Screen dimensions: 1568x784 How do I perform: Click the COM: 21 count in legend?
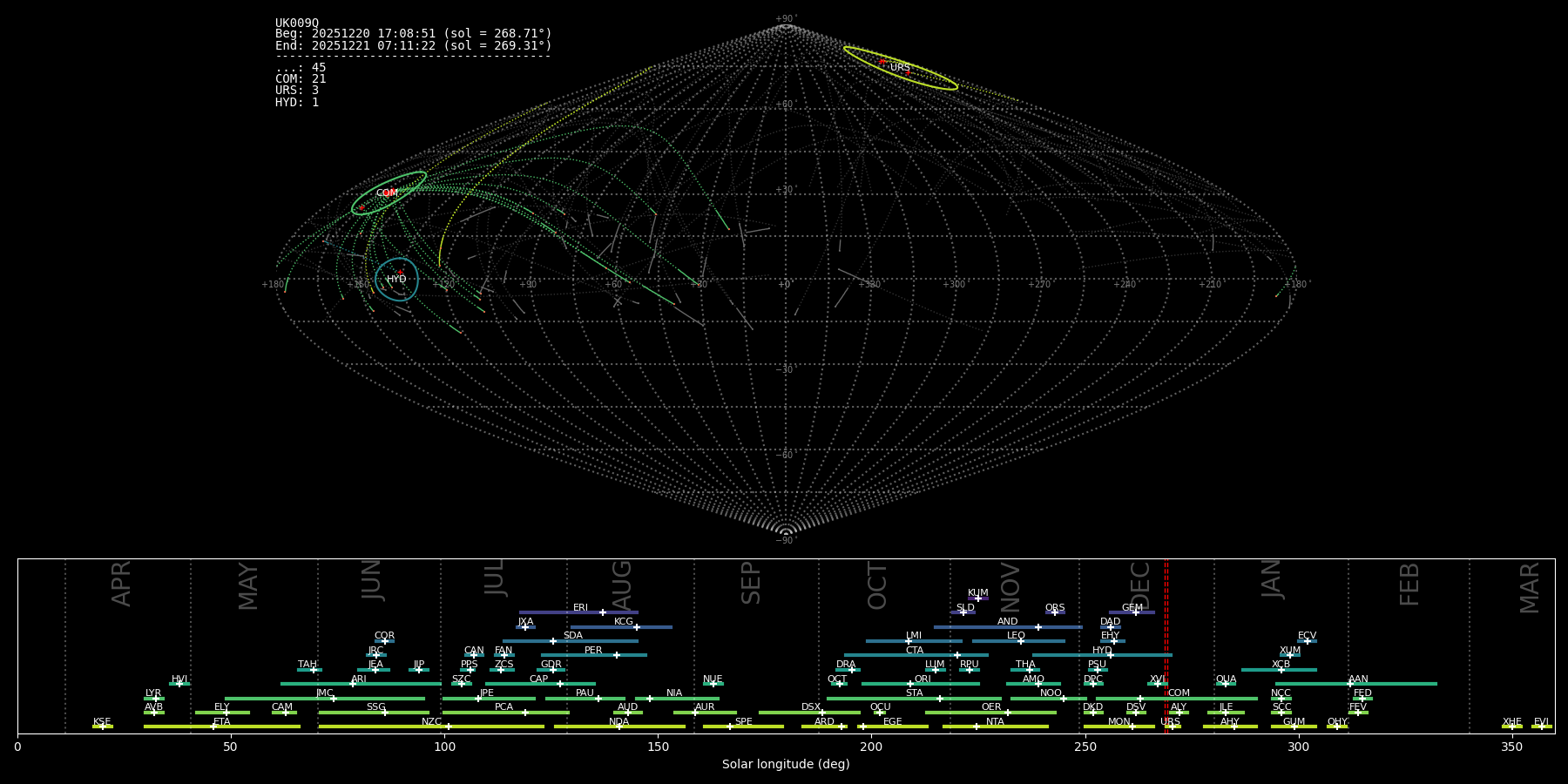coord(301,79)
